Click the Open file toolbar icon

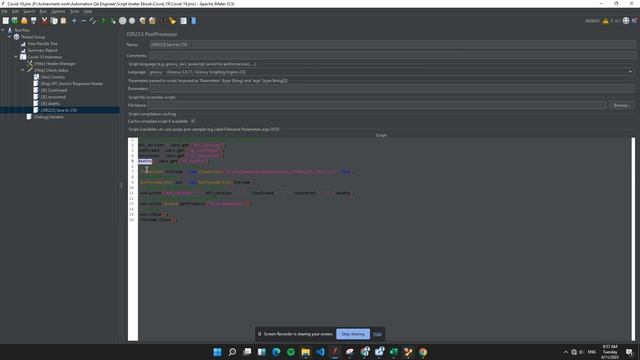[x=24, y=21]
